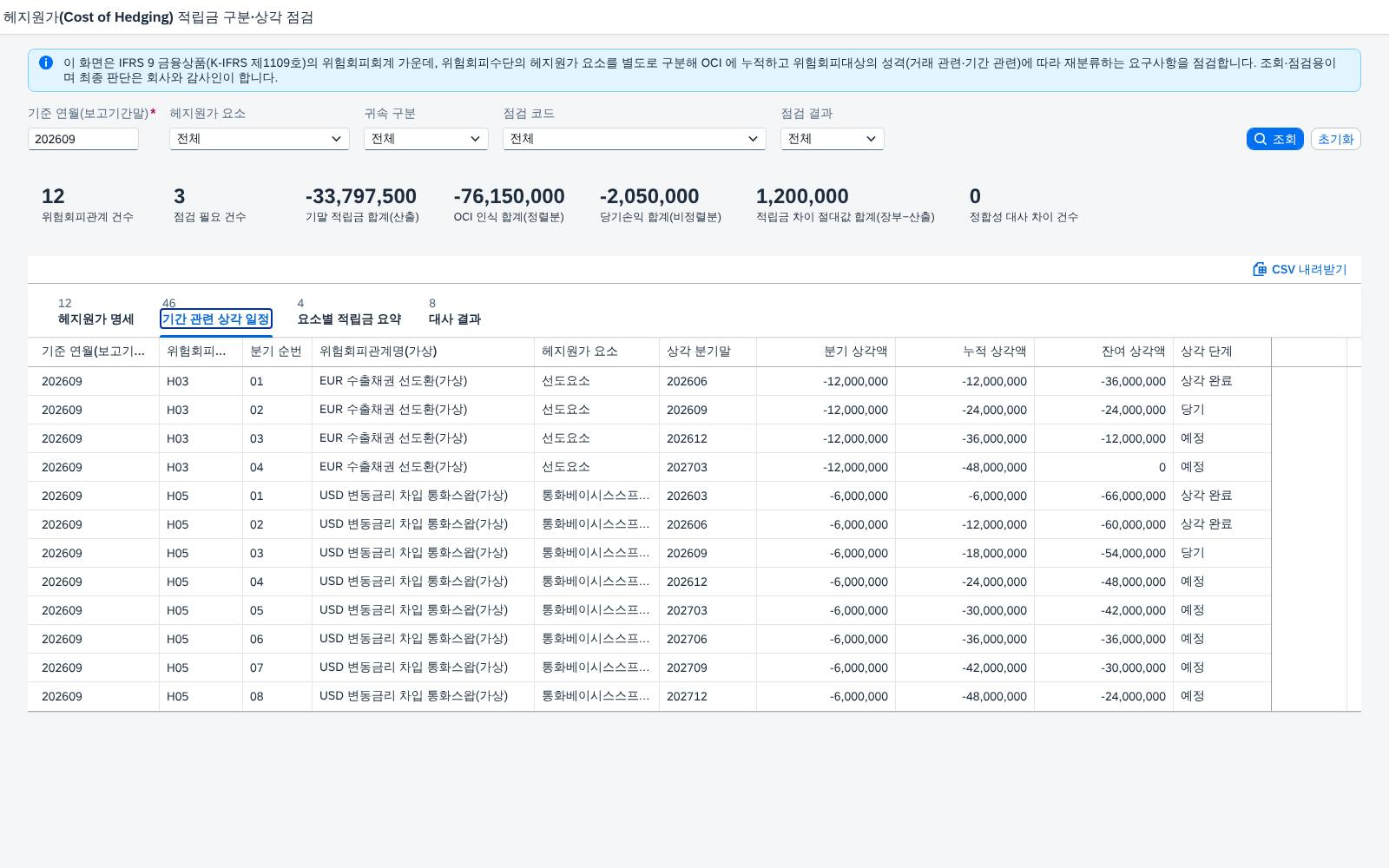The height and width of the screenshot is (868, 1389).
Task: Click the CSV download spreadsheet icon
Action: [1260, 269]
